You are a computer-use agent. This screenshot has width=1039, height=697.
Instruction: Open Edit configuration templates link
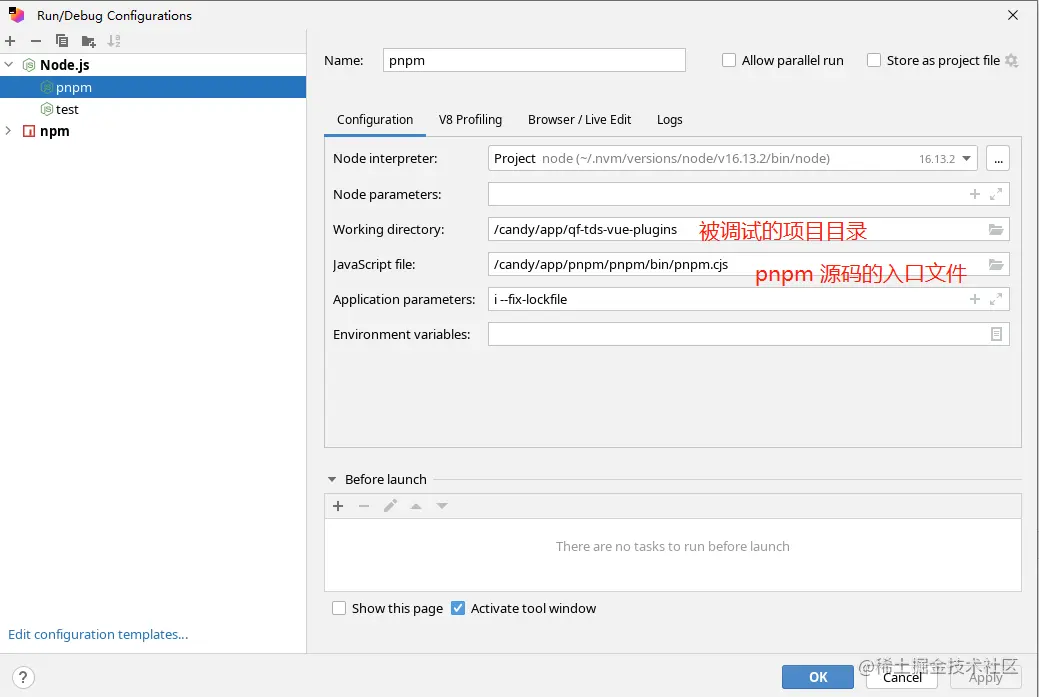[x=98, y=634]
